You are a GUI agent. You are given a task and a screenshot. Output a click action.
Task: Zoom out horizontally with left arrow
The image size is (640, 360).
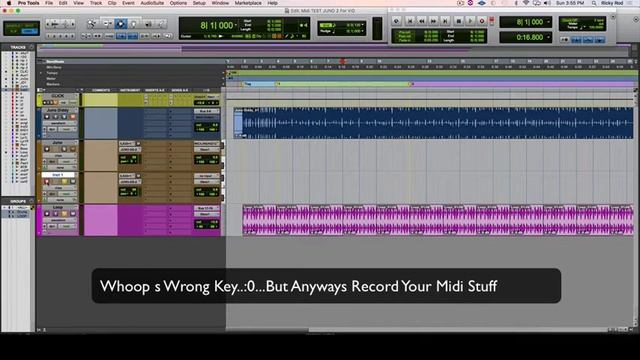pyautogui.click(x=48, y=24)
